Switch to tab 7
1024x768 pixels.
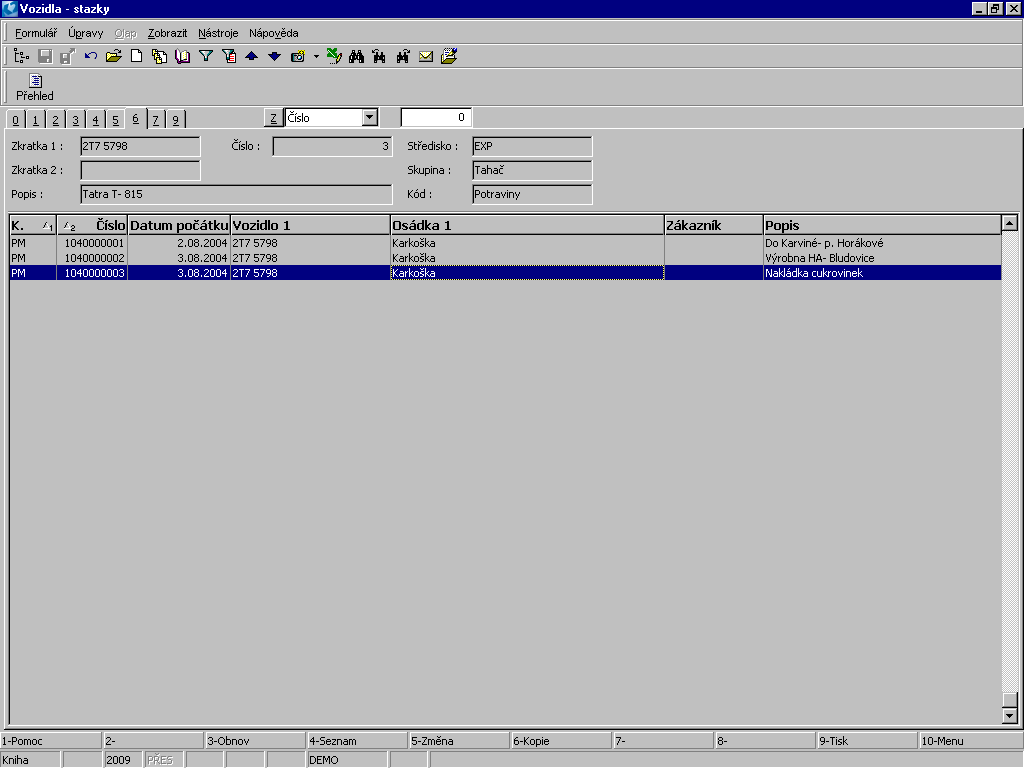(x=155, y=120)
